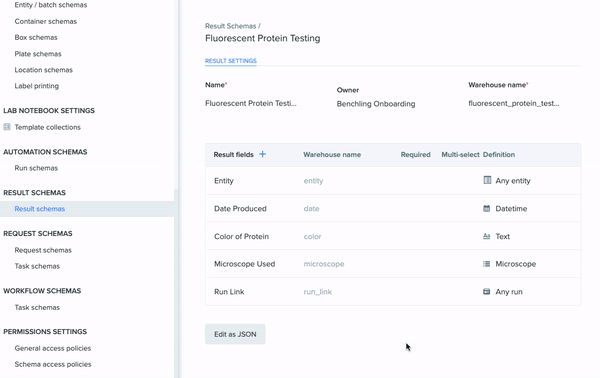Click the schema Name field value
This screenshot has height=378, width=600.
click(251, 103)
